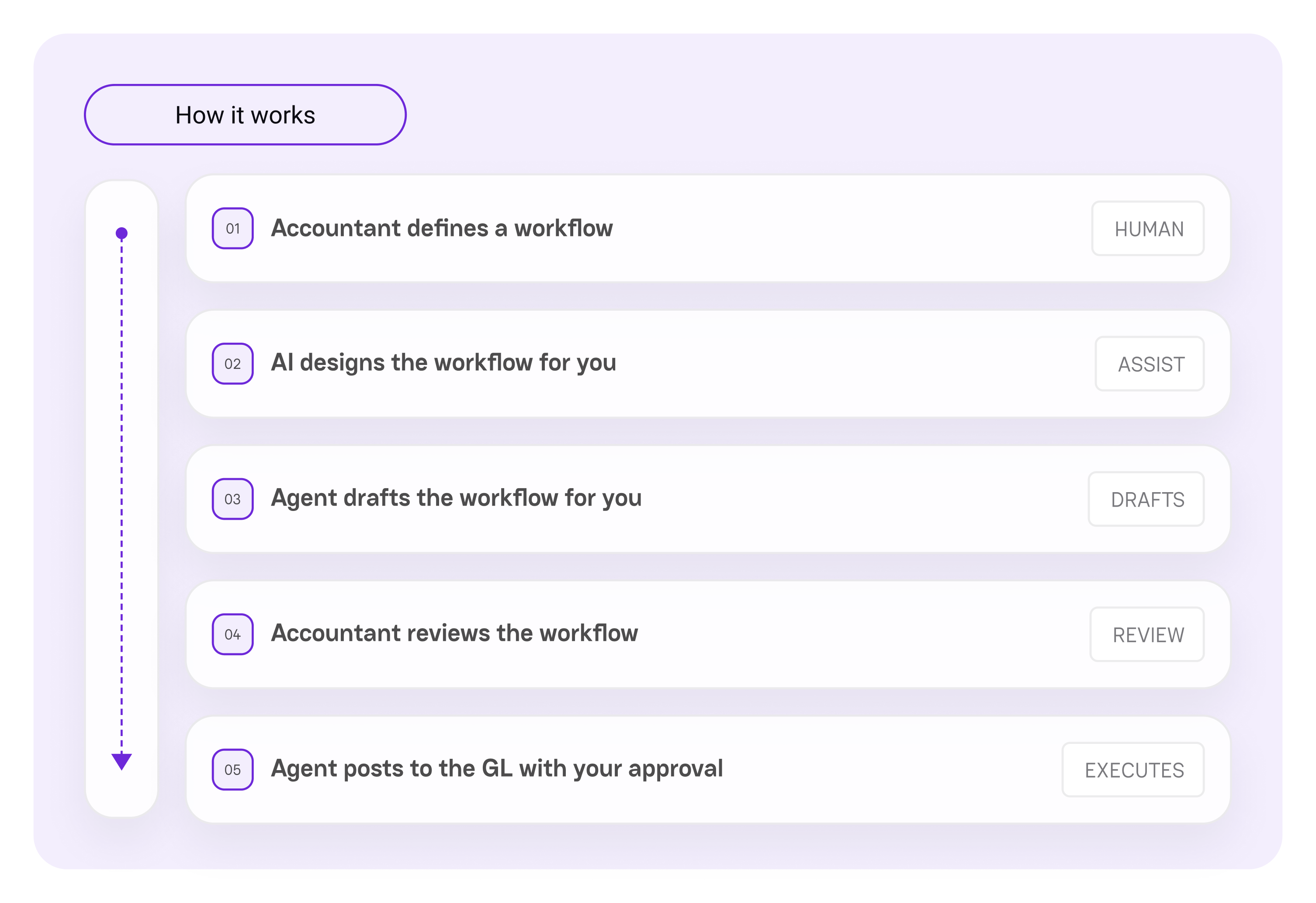Select the REVIEW tag

(x=1147, y=635)
